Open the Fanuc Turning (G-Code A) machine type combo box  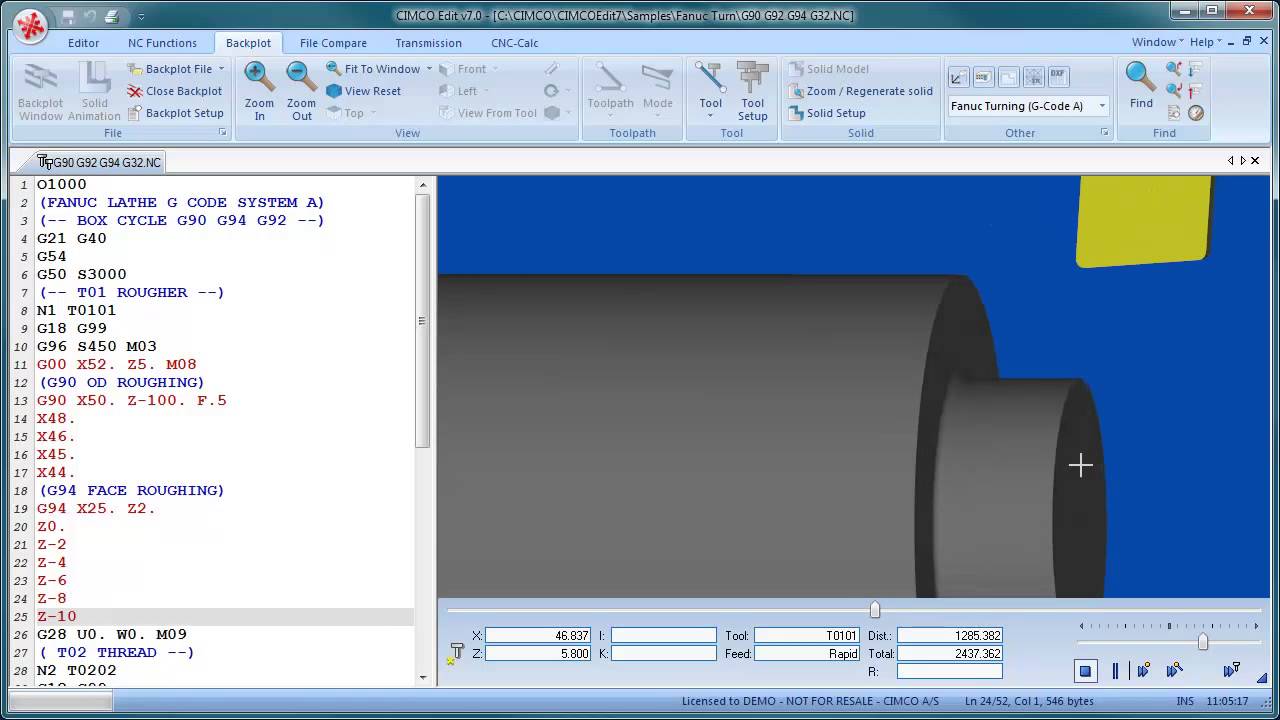tap(1028, 106)
